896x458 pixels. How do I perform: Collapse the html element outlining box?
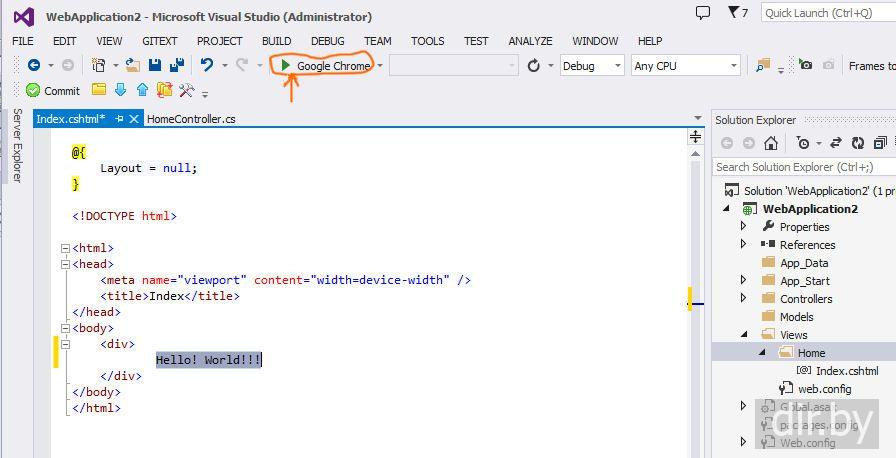[x=65, y=248]
